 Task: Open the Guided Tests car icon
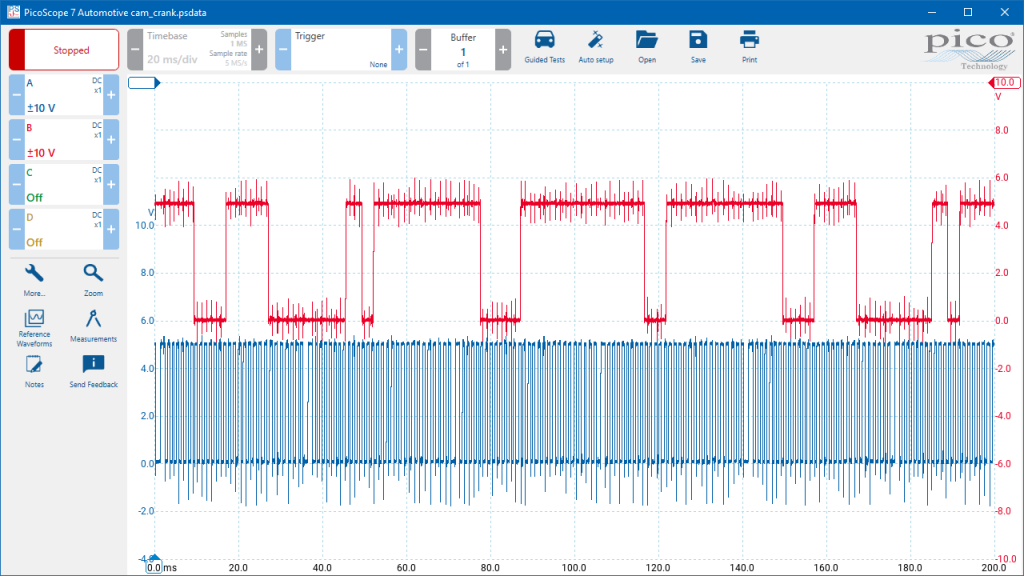pos(544,47)
